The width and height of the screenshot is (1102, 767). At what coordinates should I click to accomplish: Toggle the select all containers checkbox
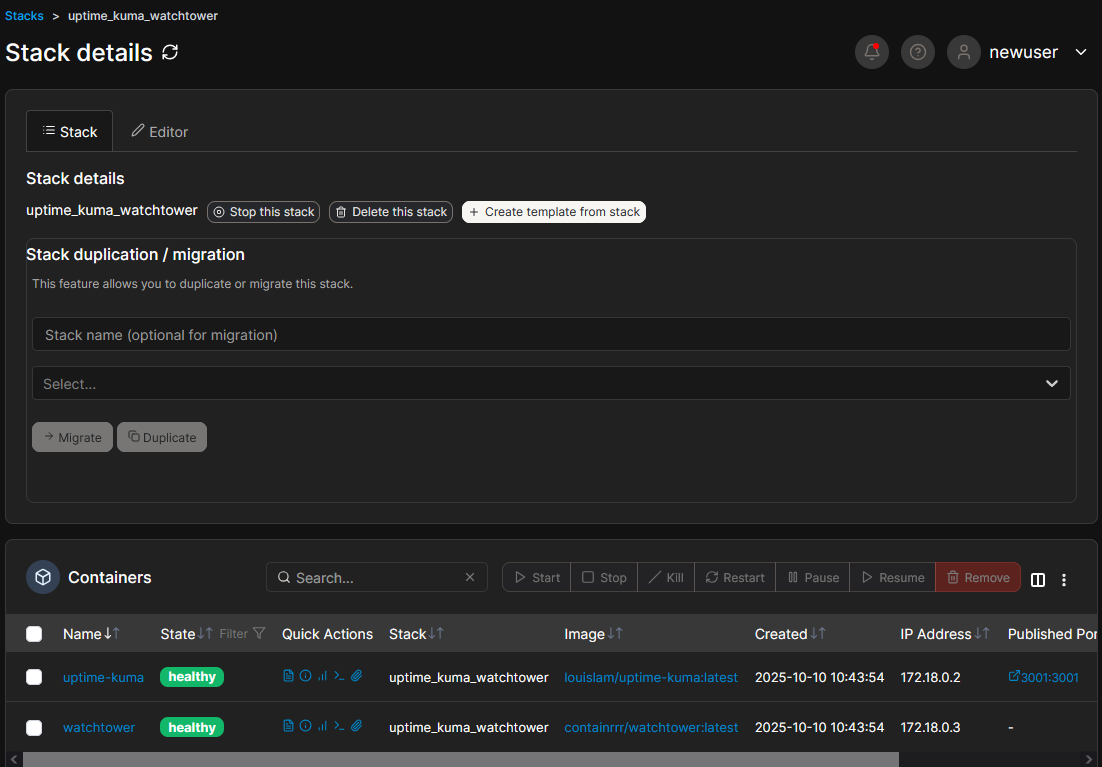[34, 634]
